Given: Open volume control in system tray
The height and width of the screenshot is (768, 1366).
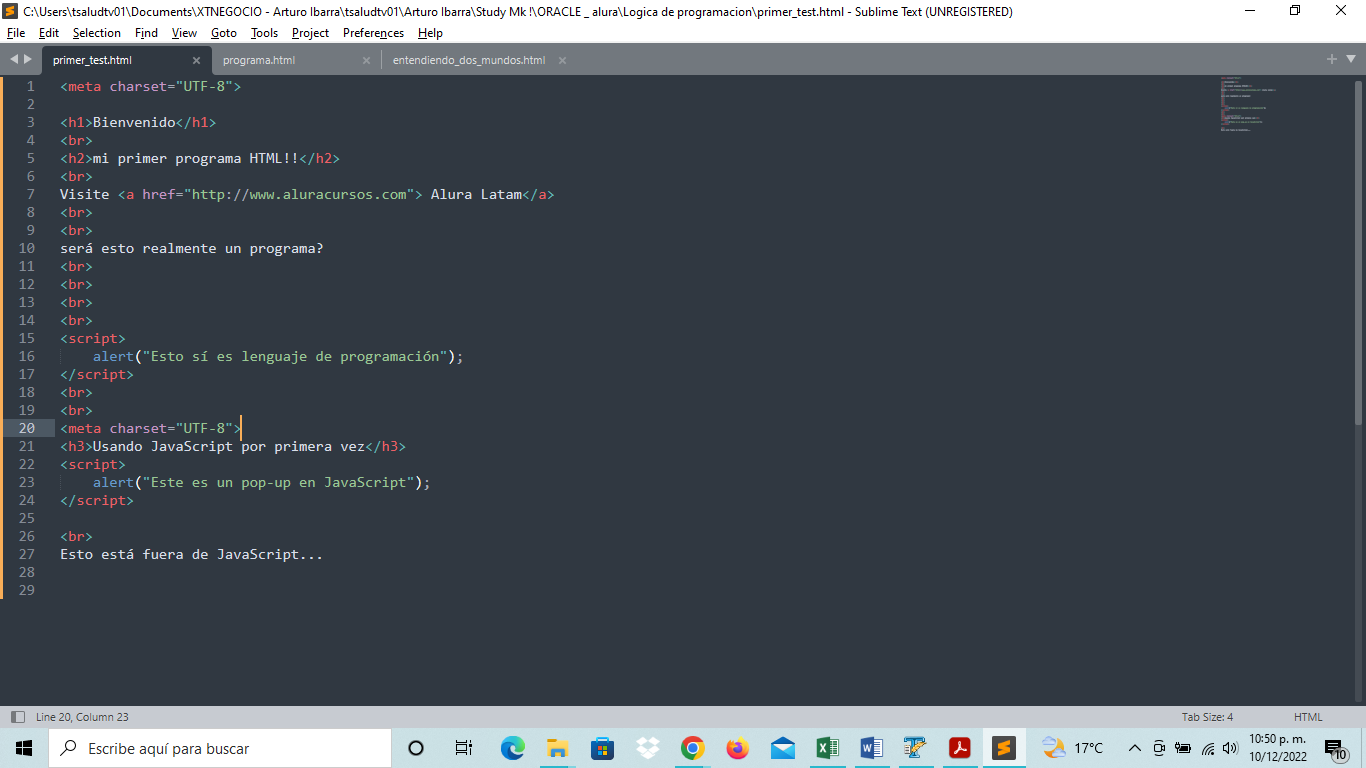Looking at the screenshot, I should (1230, 748).
